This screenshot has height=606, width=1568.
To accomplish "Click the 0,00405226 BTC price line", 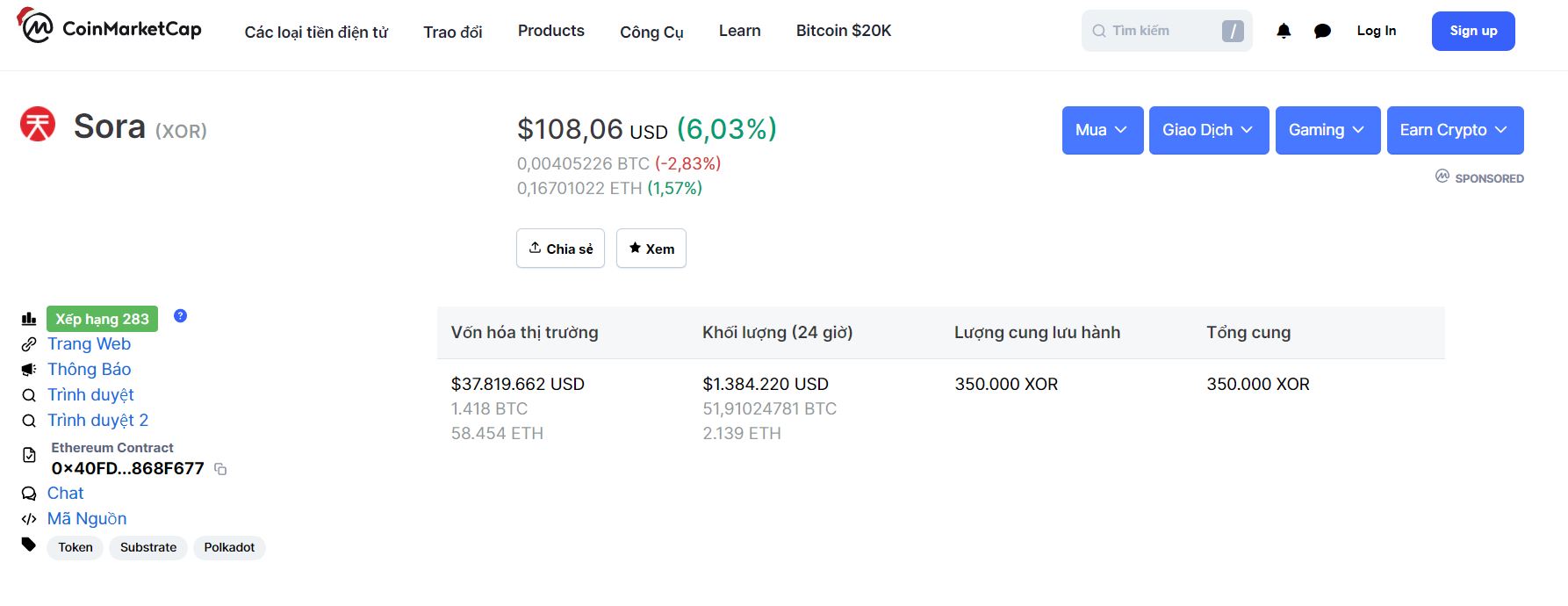I will pyautogui.click(x=619, y=163).
